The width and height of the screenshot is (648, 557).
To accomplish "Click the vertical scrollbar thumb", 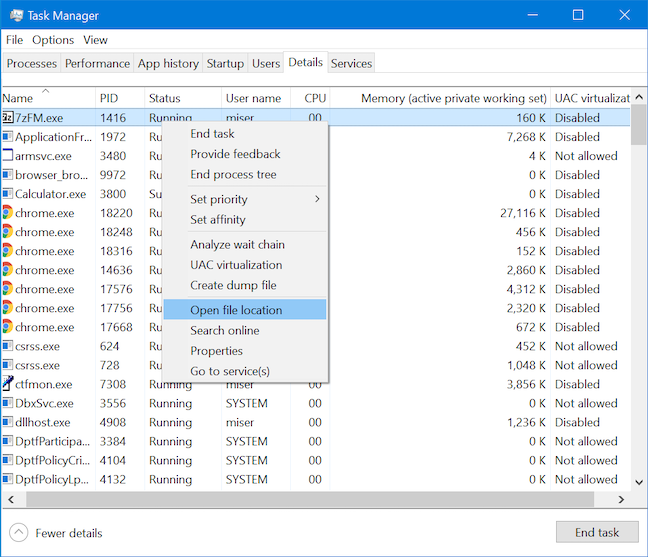I will (x=639, y=126).
